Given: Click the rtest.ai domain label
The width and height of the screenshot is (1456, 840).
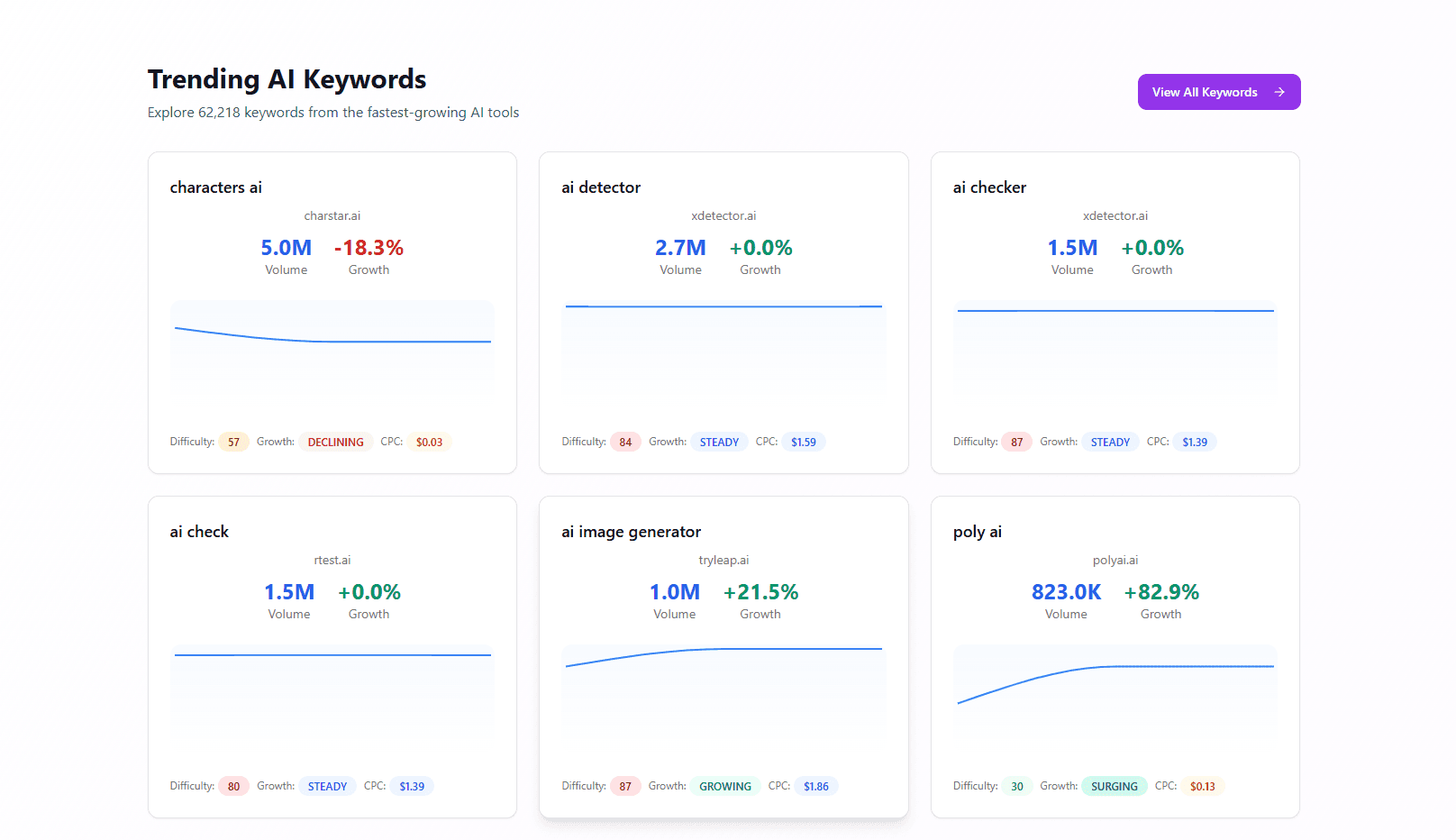Looking at the screenshot, I should (x=332, y=561).
